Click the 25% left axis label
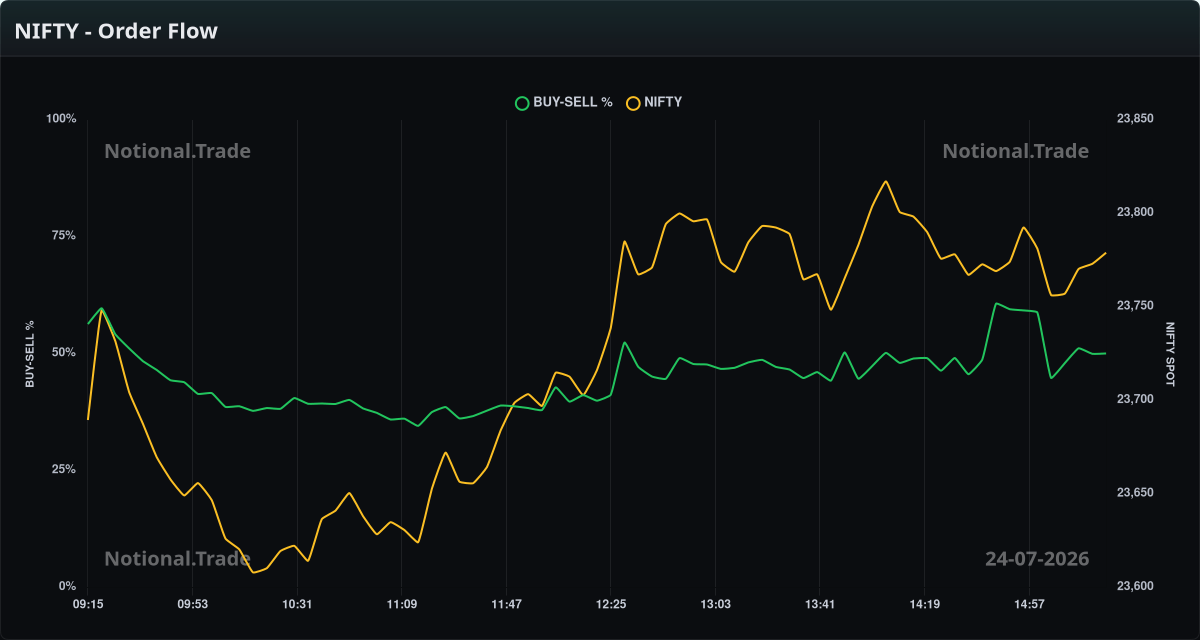The height and width of the screenshot is (640, 1200). tap(65, 469)
